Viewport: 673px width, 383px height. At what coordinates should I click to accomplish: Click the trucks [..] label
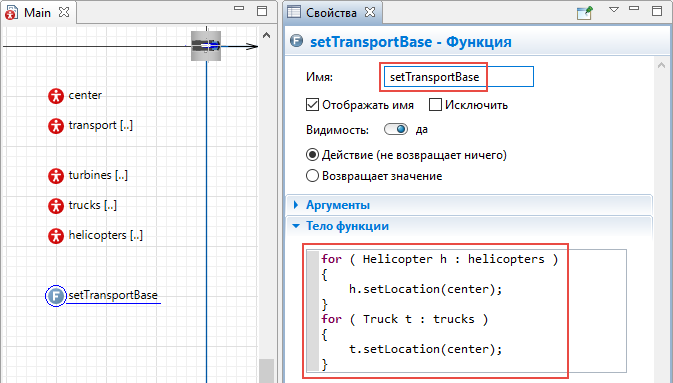93,205
